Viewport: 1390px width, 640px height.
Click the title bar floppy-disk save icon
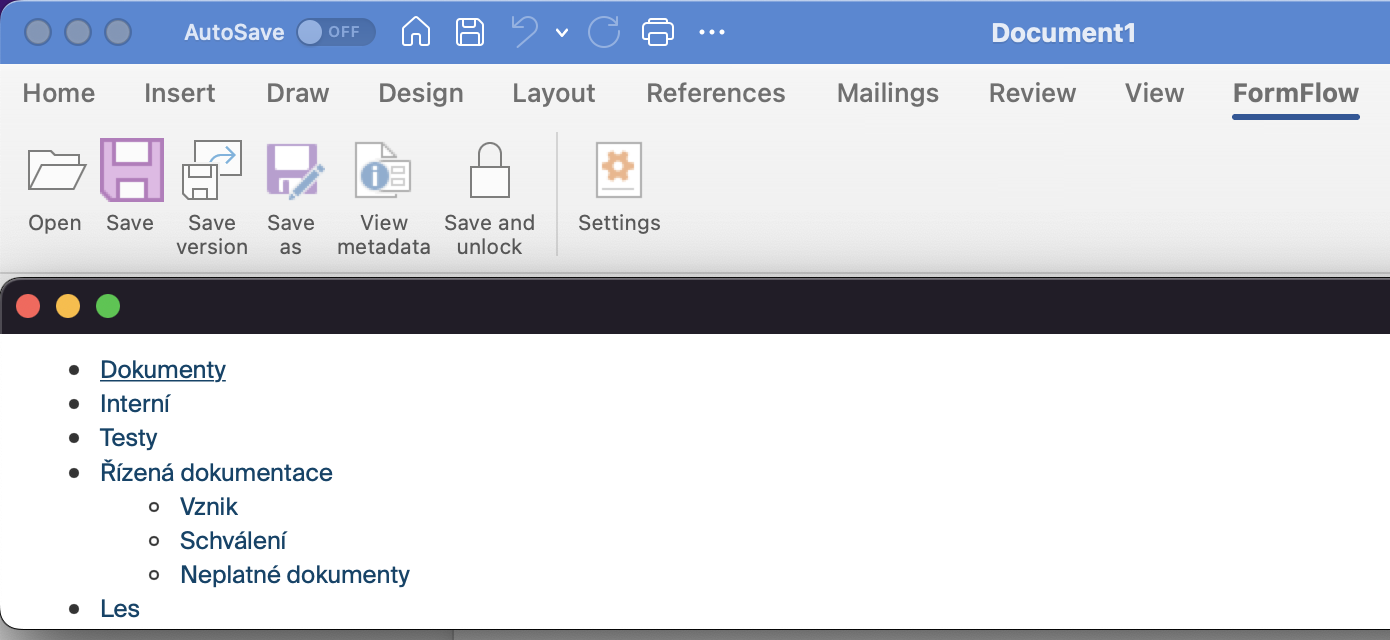[x=470, y=32]
